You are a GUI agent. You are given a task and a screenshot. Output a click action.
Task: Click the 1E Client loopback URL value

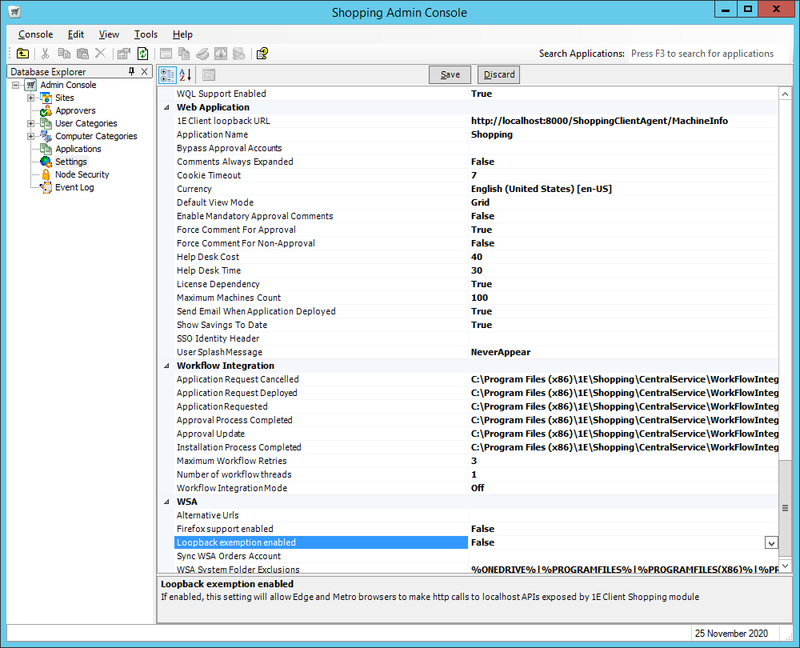(599, 121)
